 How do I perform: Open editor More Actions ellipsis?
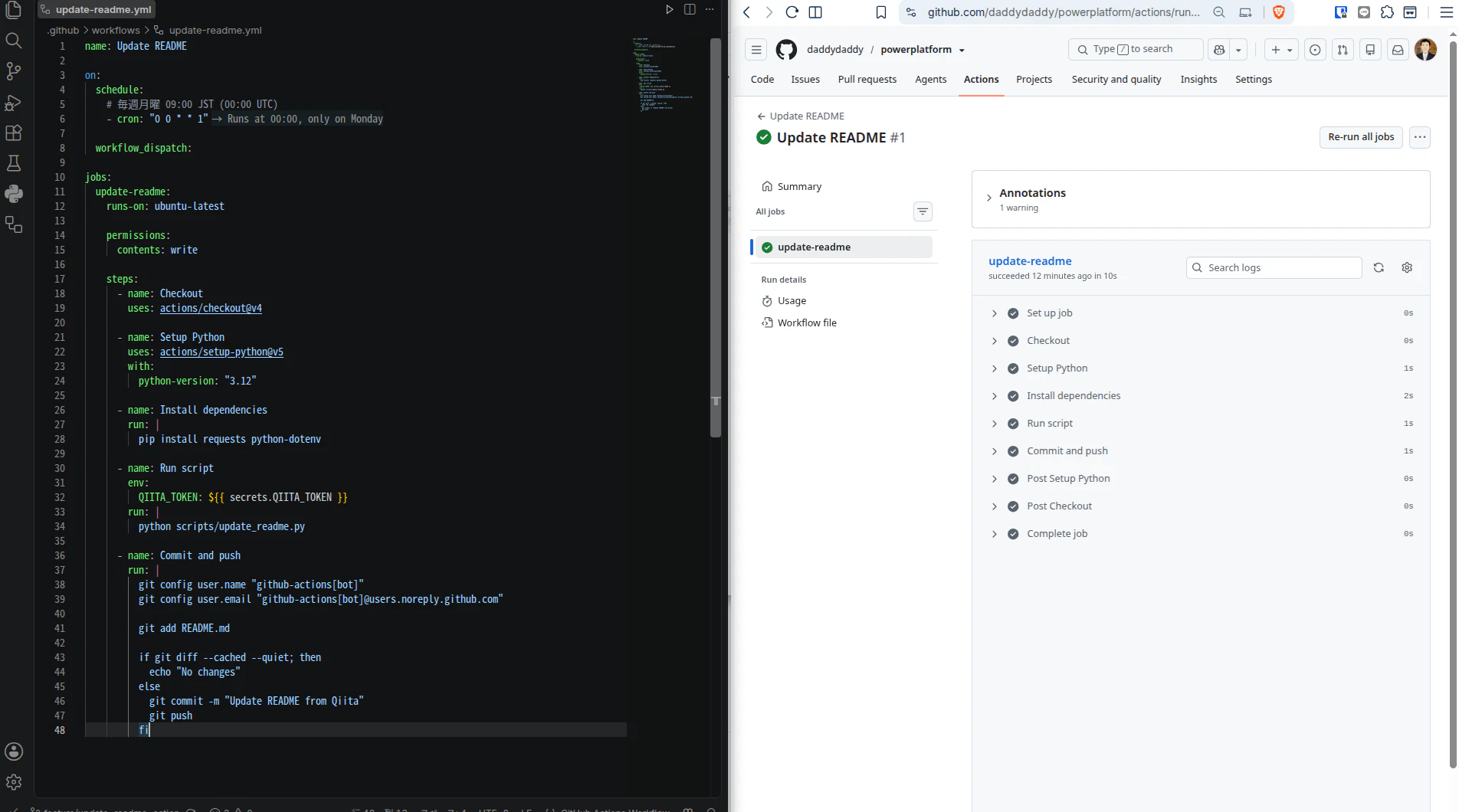[x=710, y=9]
